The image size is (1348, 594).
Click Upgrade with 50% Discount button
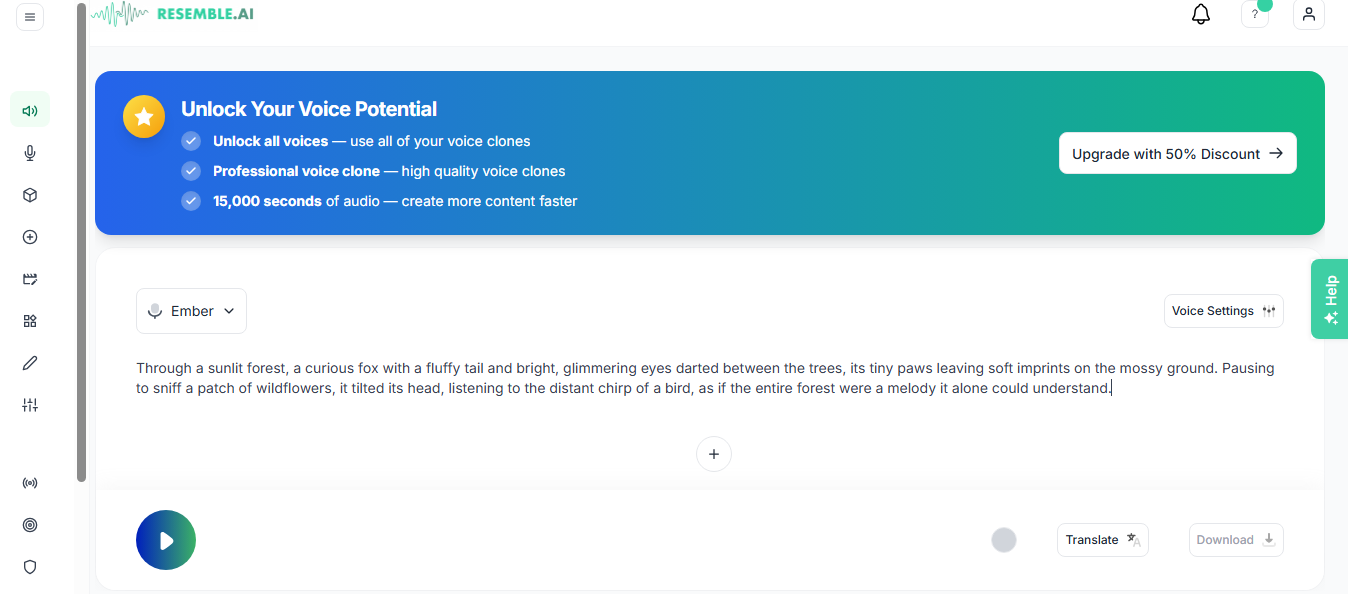(1177, 154)
